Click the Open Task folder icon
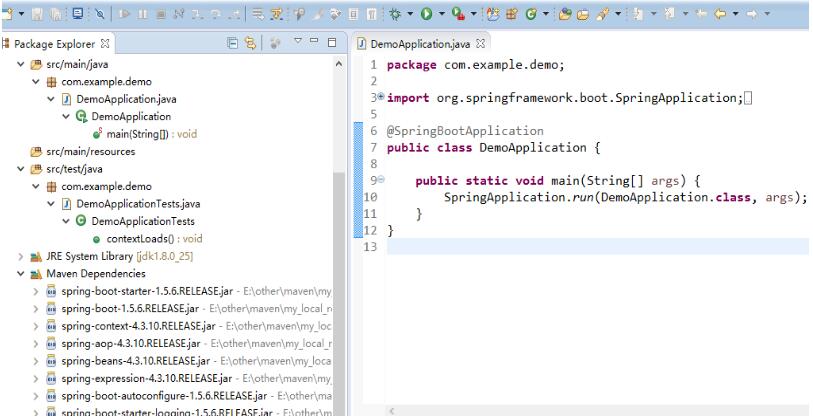 point(583,15)
